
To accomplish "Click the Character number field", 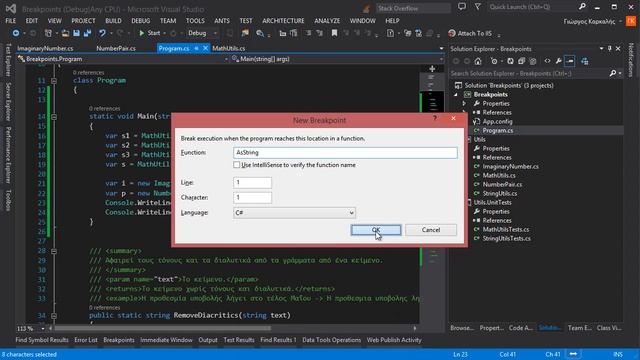I will pos(252,198).
